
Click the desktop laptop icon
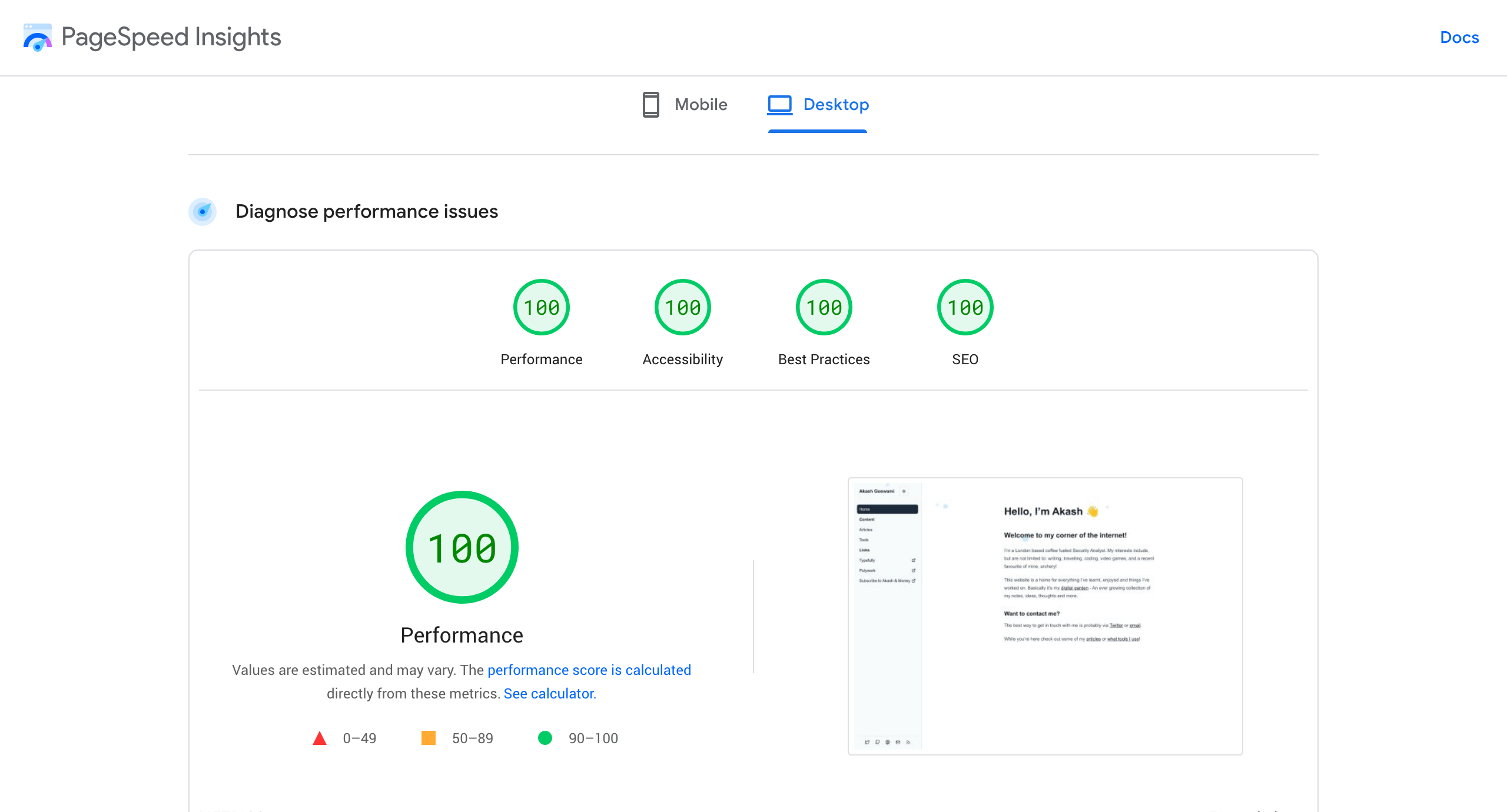(780, 105)
